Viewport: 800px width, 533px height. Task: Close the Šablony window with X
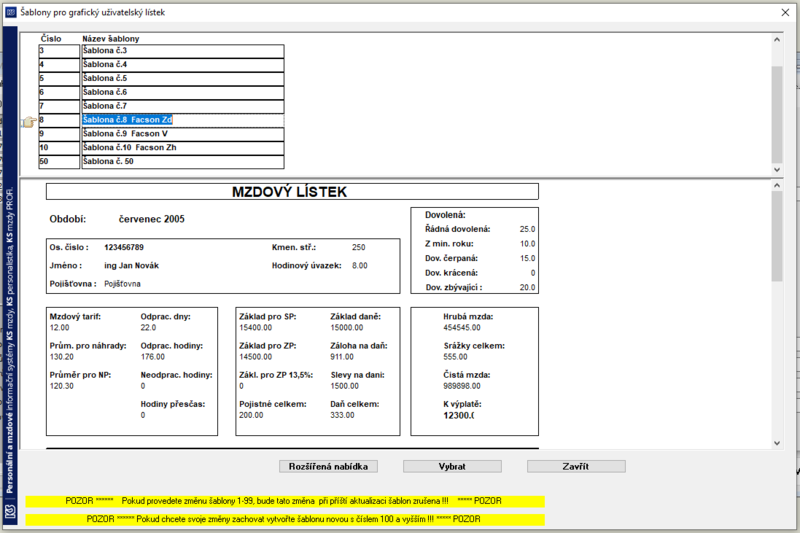(x=785, y=12)
